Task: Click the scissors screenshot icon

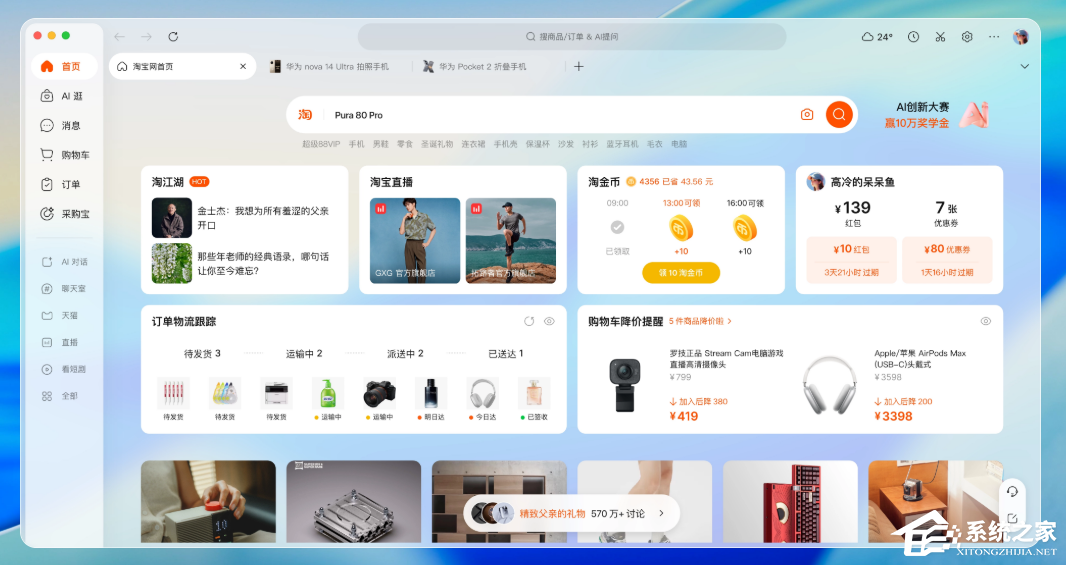Action: pos(940,37)
